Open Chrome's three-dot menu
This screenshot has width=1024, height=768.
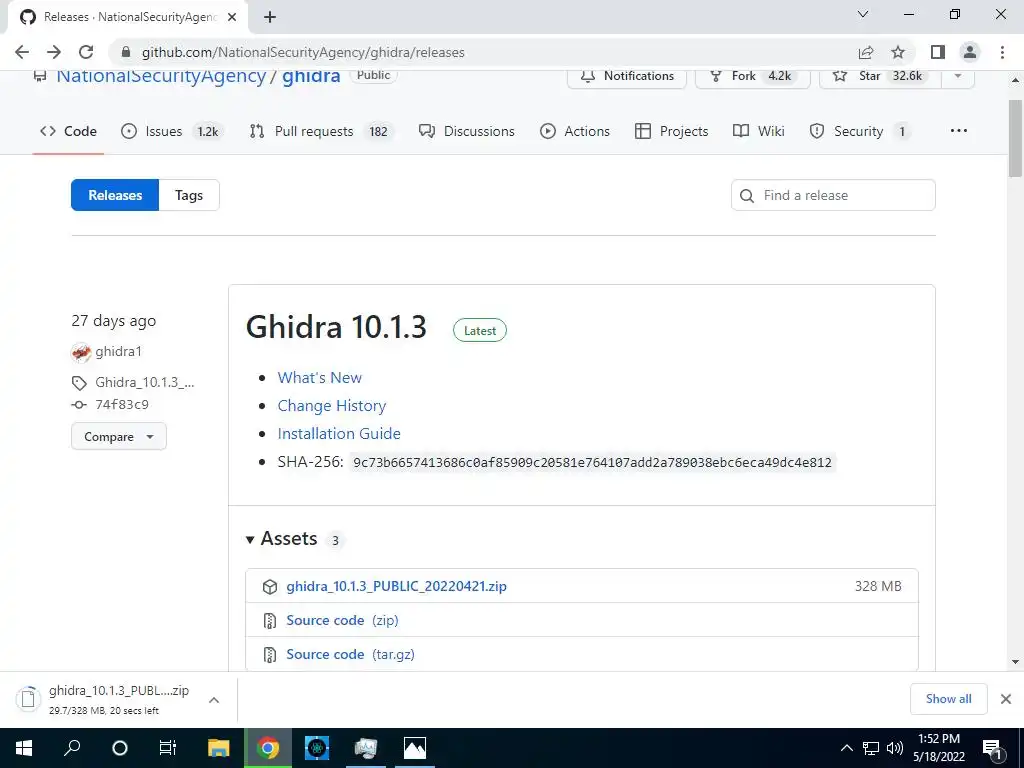[1002, 52]
